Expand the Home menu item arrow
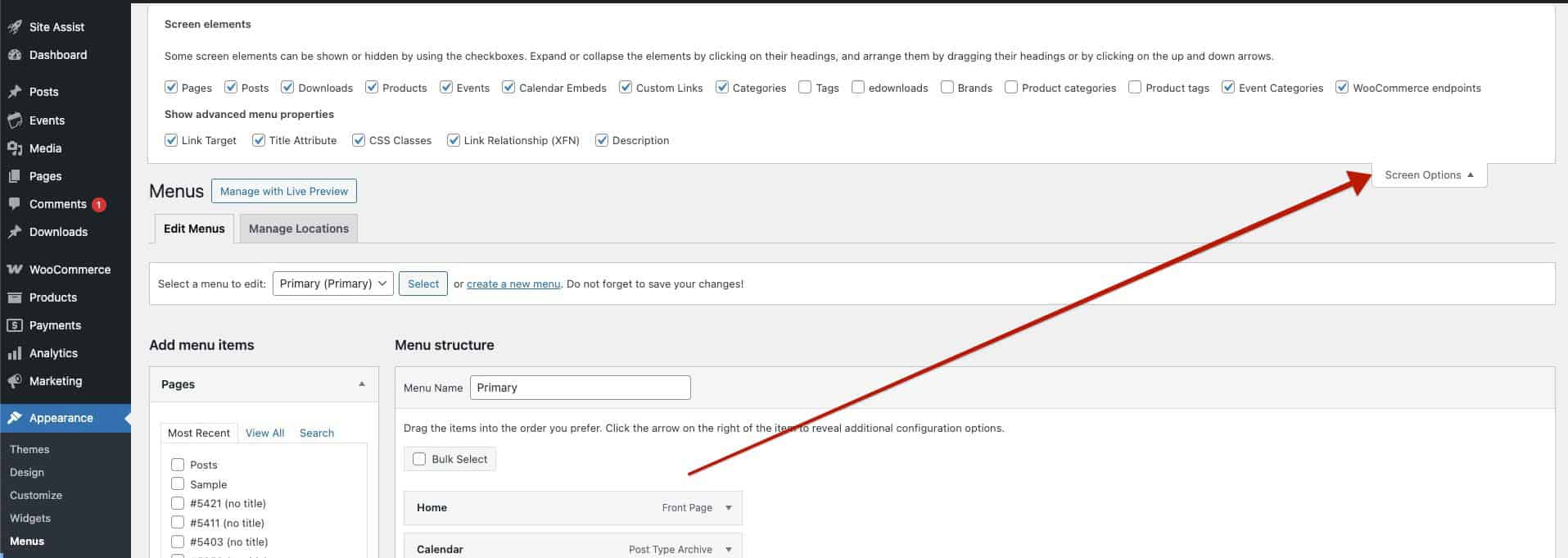The height and width of the screenshot is (558, 1568). point(728,508)
